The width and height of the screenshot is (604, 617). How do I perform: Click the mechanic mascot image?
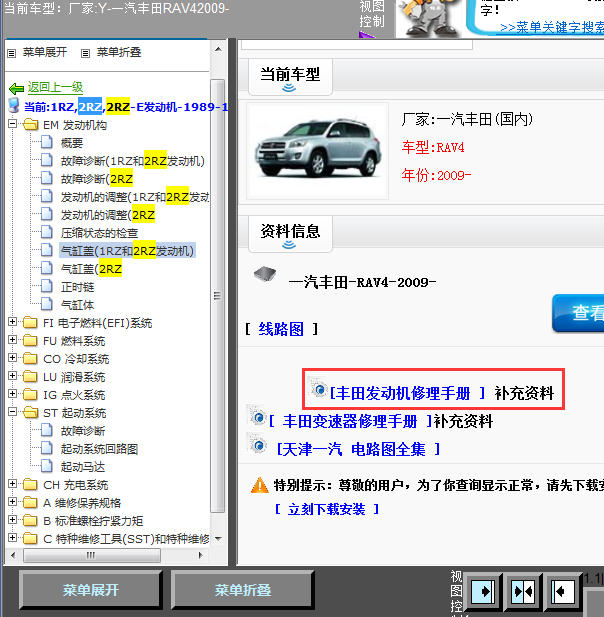(x=429, y=18)
